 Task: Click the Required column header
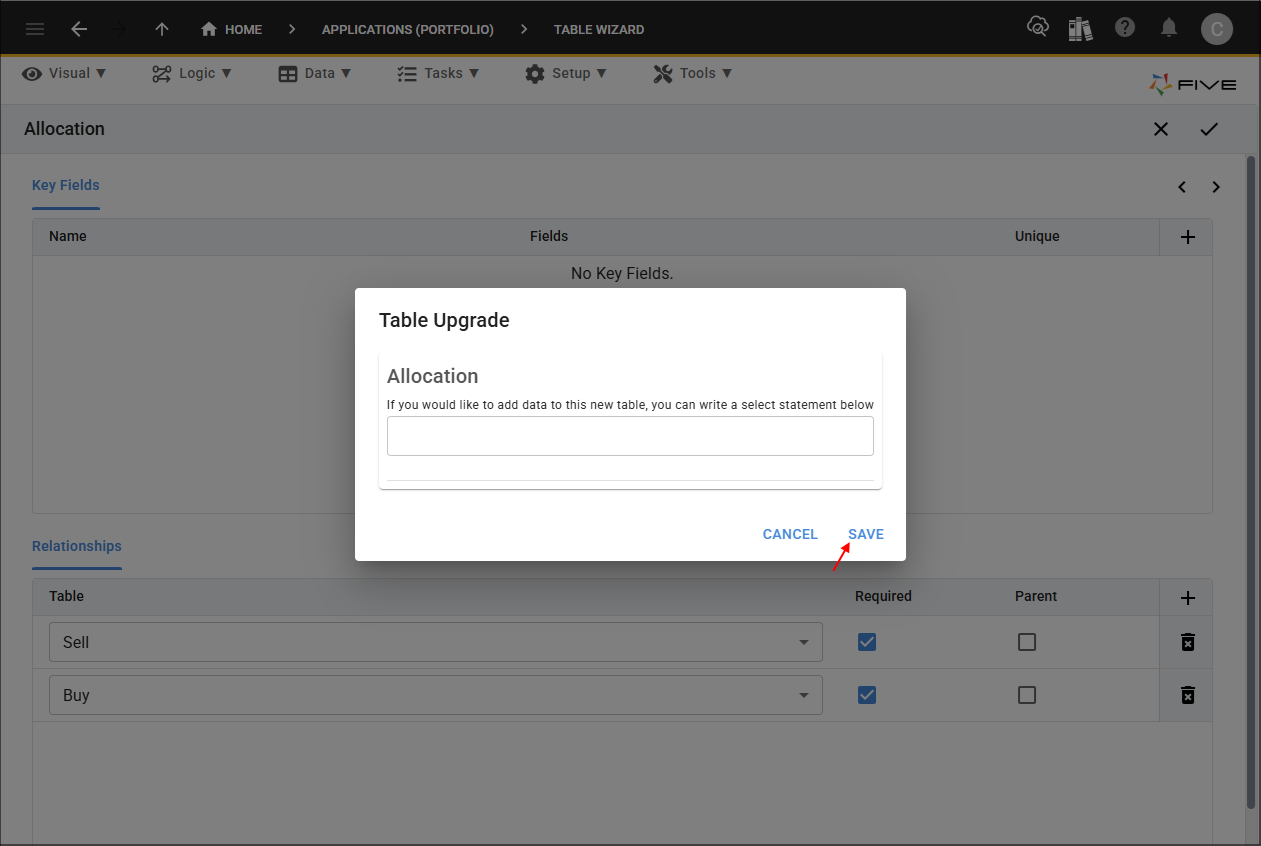pyautogui.click(x=883, y=596)
